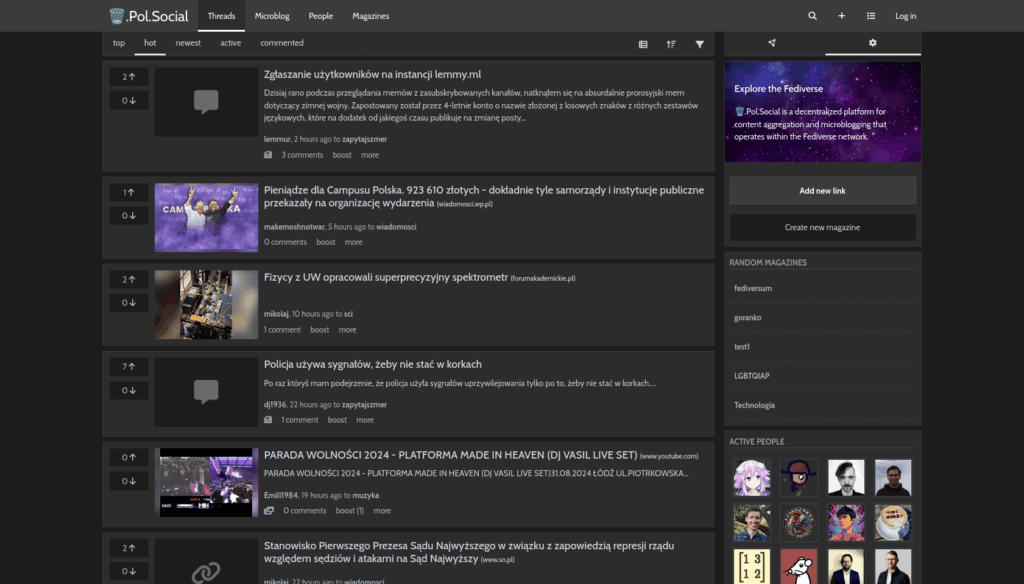1024x584 pixels.
Task: Select the sidebar paper-plane tab icon
Action: coord(772,42)
